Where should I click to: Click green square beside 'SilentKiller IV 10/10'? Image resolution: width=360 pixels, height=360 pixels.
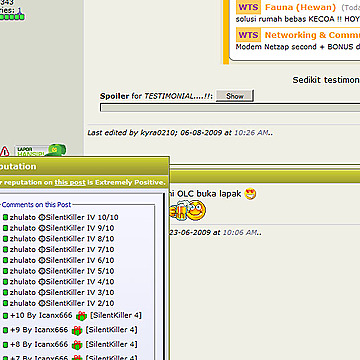coord(5,218)
